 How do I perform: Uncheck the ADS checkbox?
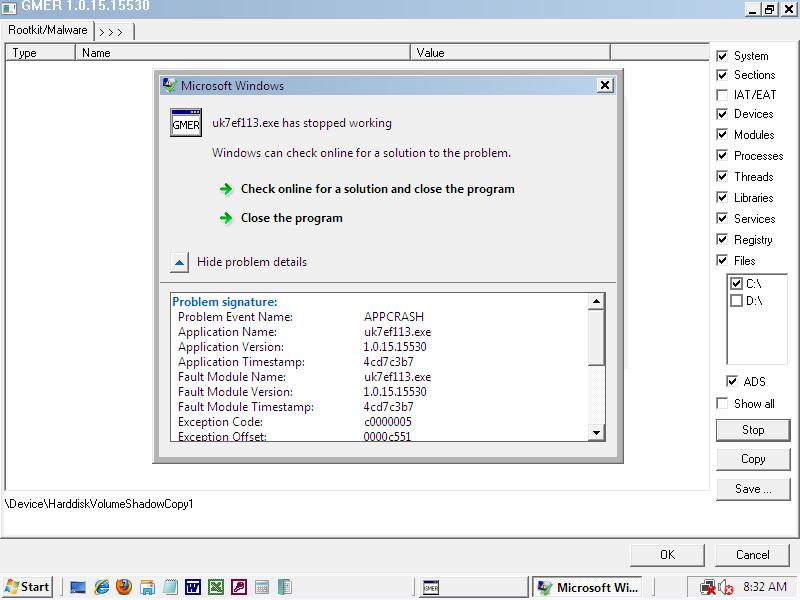pos(732,381)
